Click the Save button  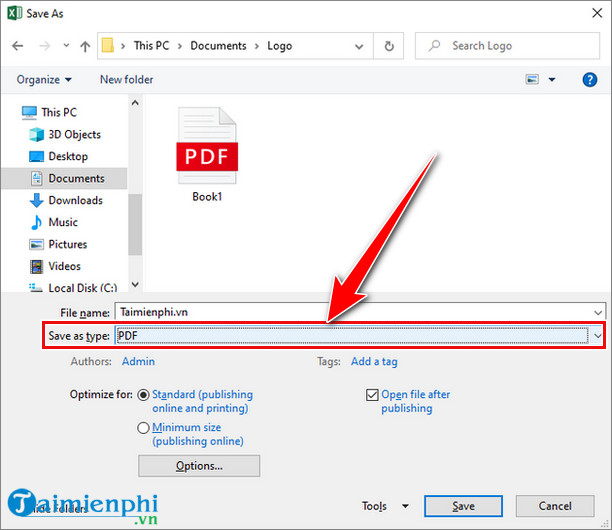[x=463, y=506]
